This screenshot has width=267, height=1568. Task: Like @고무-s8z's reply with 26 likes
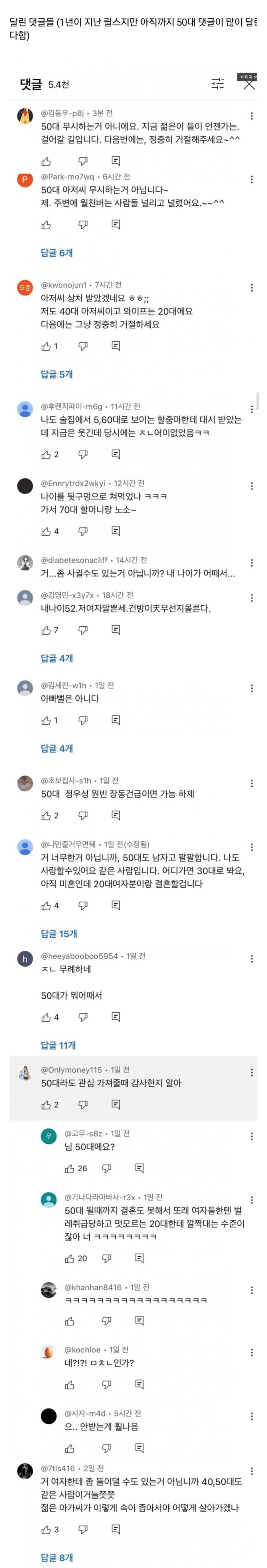click(x=70, y=1168)
